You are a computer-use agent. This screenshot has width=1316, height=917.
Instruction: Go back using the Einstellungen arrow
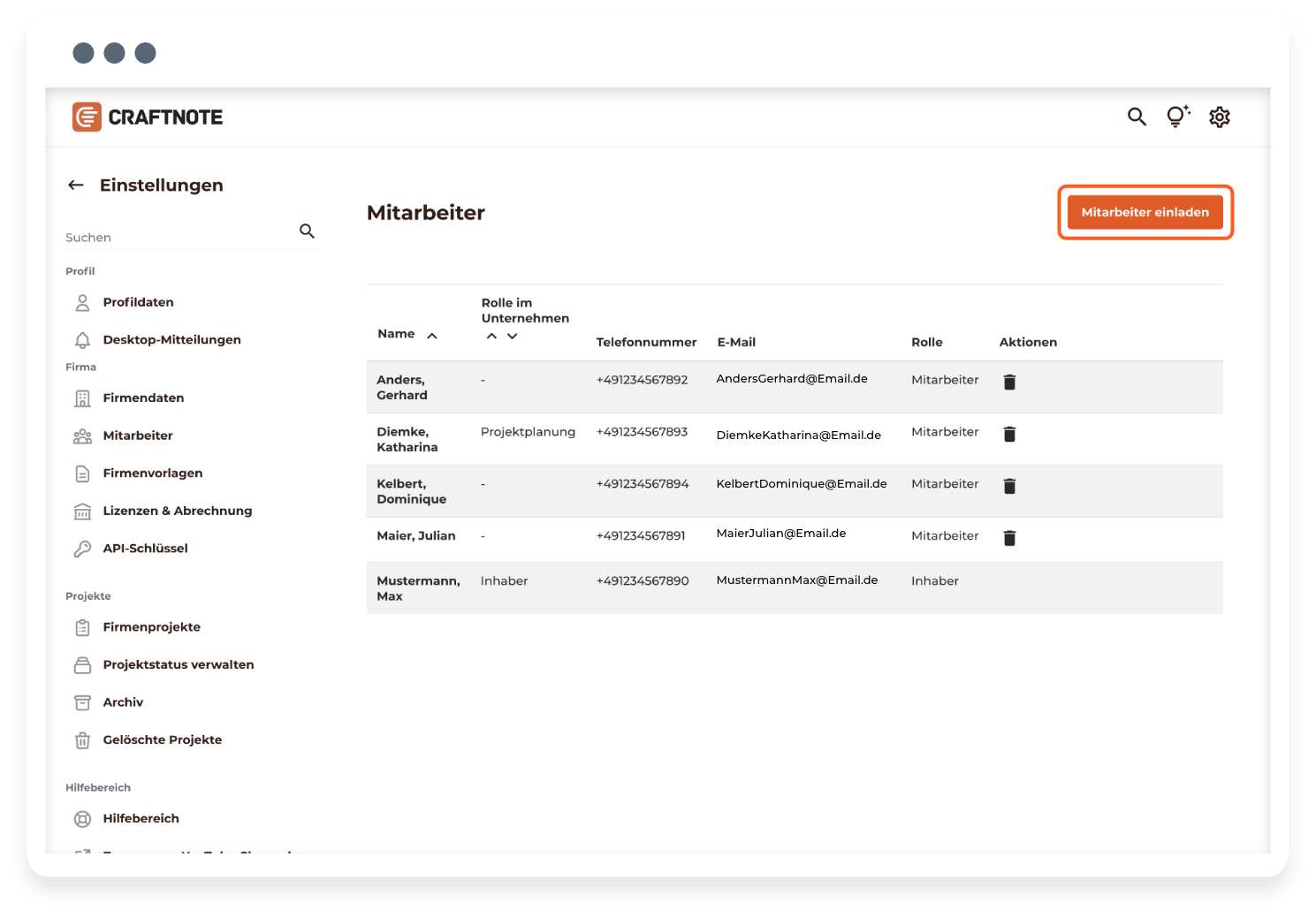coord(76,186)
